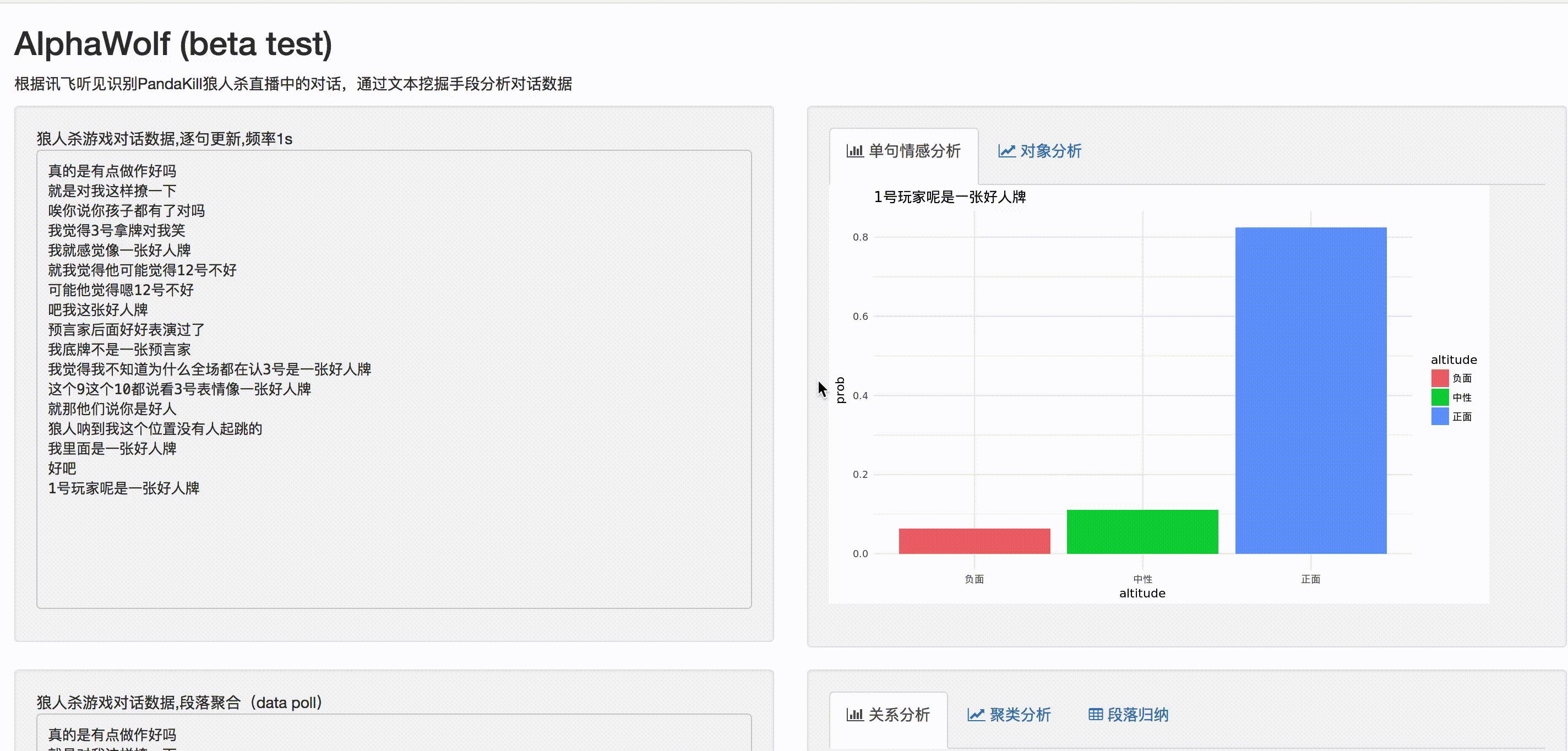This screenshot has width=1568, height=751.
Task: Switch to the 对象分析 tab
Action: (1039, 151)
